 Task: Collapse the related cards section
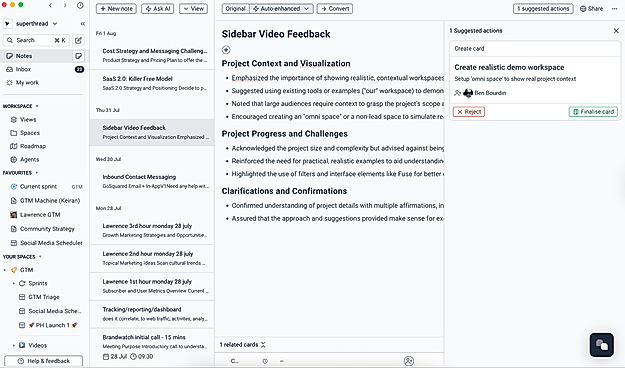[x=263, y=345]
